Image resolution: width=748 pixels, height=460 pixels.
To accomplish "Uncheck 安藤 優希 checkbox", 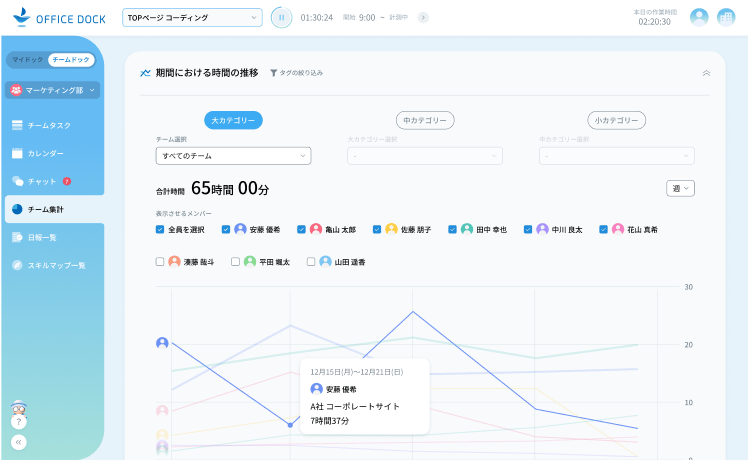I will tap(226, 230).
